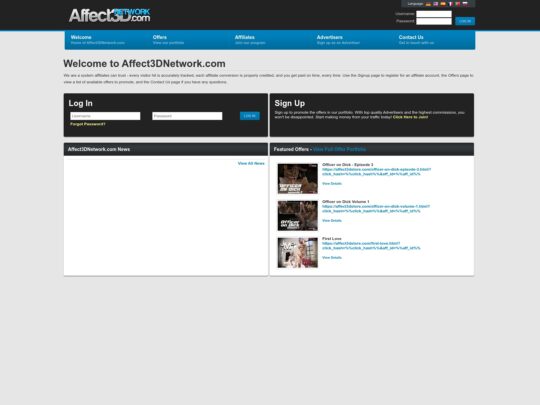Open the First Love offer URL link
Screen dimensions: 540x405
tap(371, 246)
